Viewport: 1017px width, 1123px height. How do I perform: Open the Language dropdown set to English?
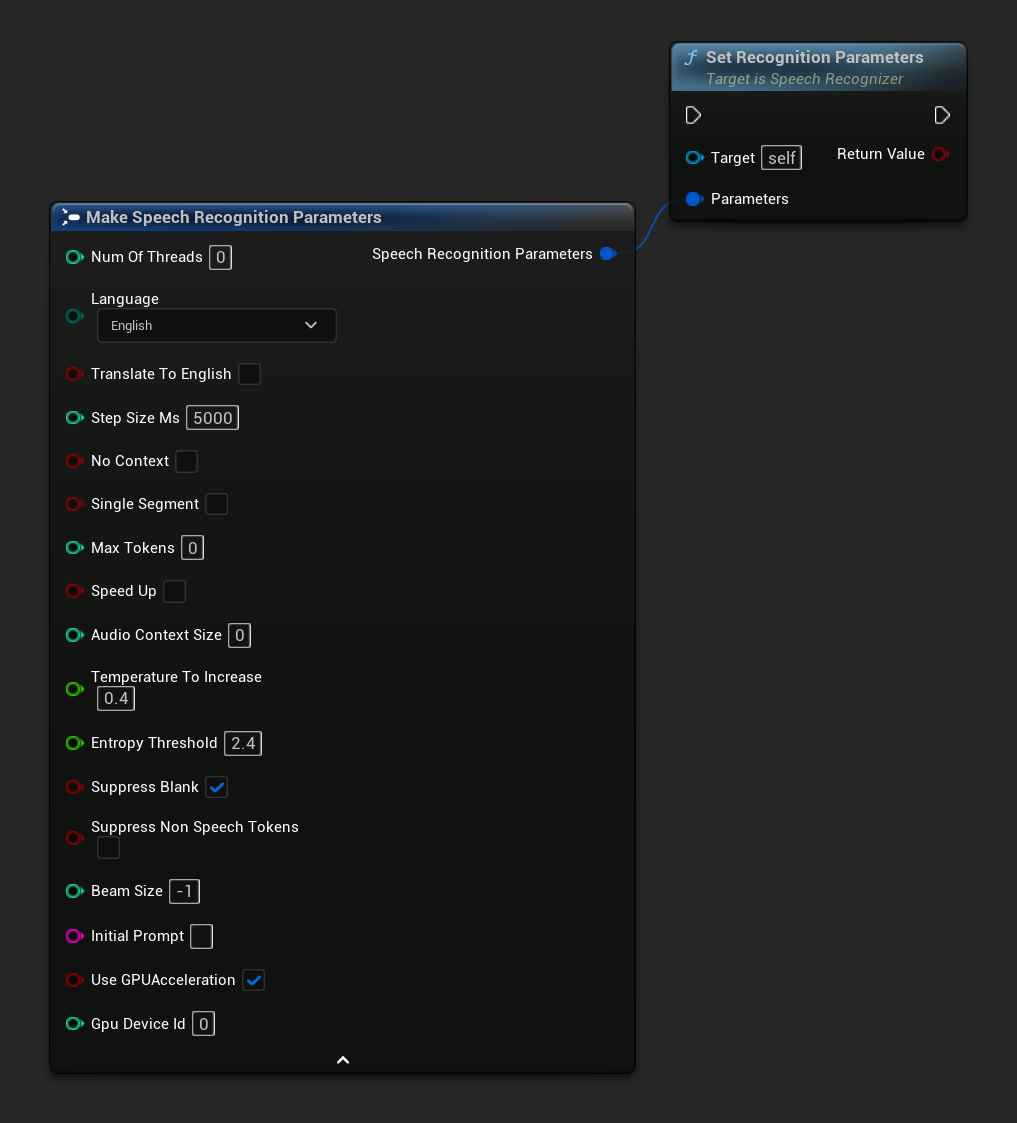tap(216, 326)
